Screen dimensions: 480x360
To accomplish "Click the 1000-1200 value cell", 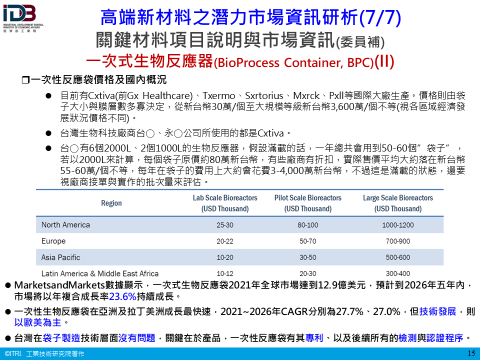I will [x=398, y=225].
